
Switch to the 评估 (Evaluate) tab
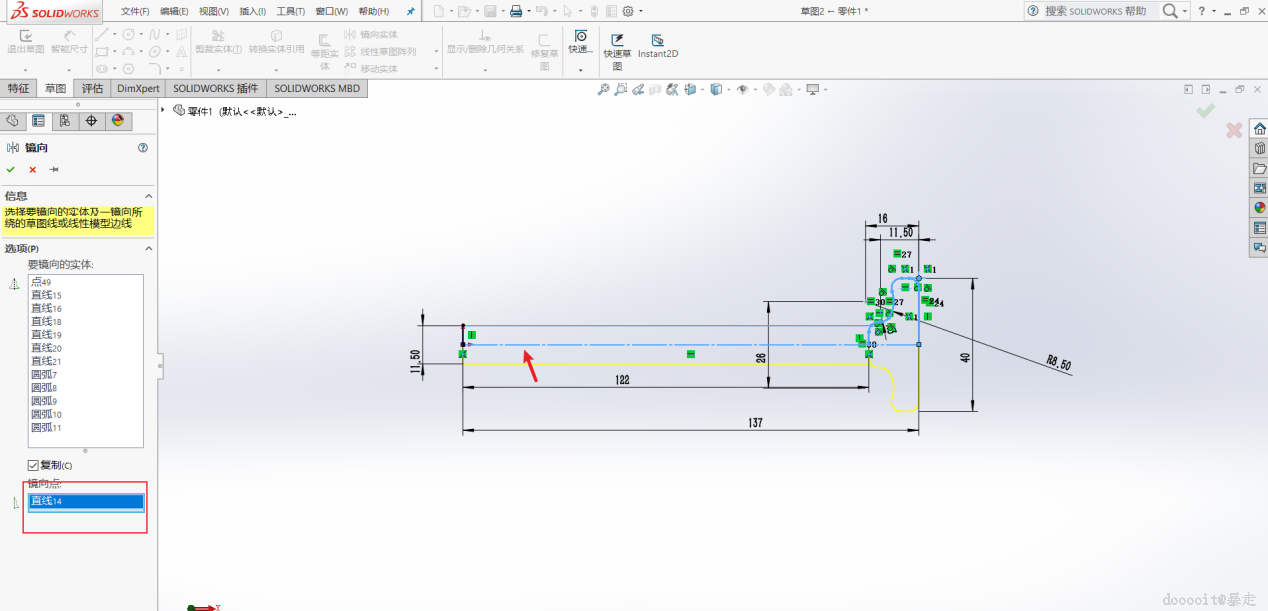[92, 88]
